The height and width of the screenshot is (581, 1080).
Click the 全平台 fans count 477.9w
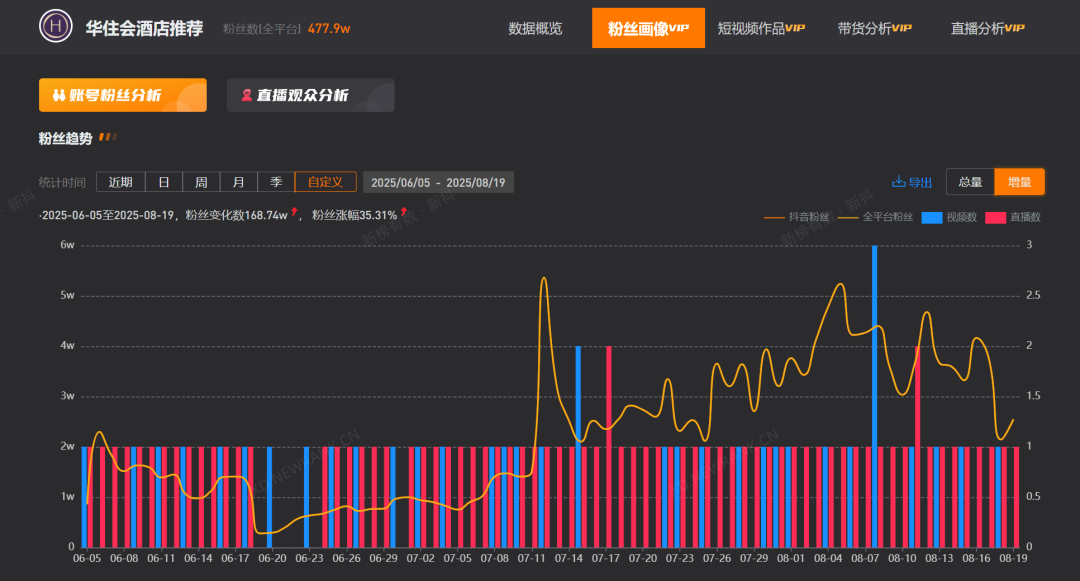click(329, 29)
